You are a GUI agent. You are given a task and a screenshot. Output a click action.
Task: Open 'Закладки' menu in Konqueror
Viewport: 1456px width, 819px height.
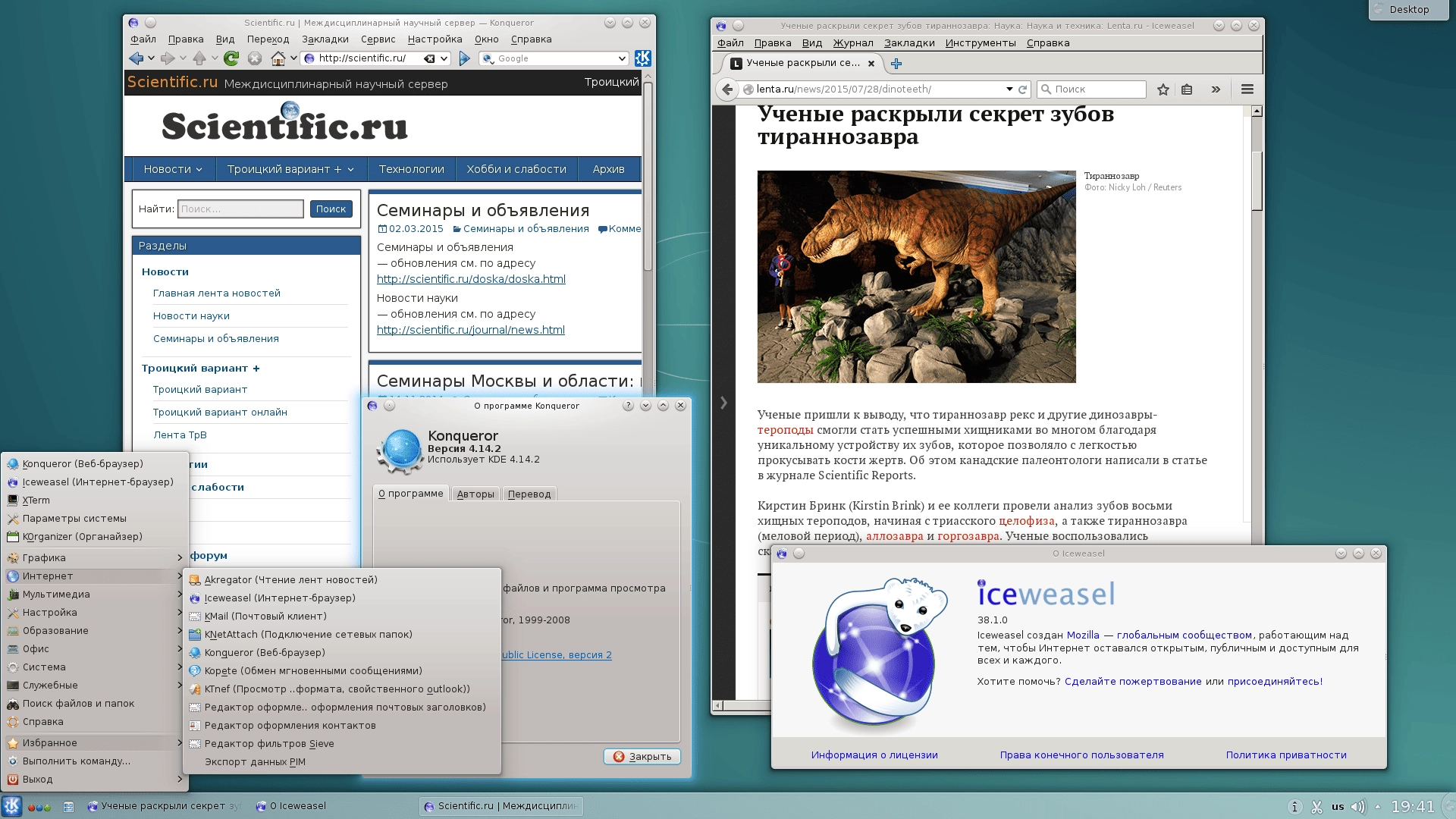pos(325,39)
